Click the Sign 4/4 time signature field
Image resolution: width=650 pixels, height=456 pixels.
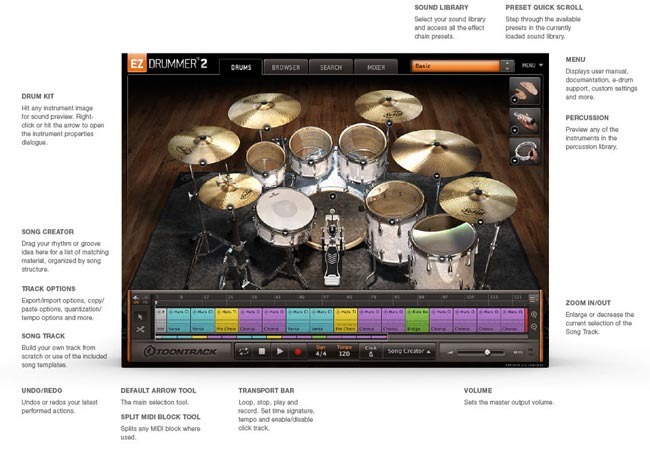click(x=321, y=351)
